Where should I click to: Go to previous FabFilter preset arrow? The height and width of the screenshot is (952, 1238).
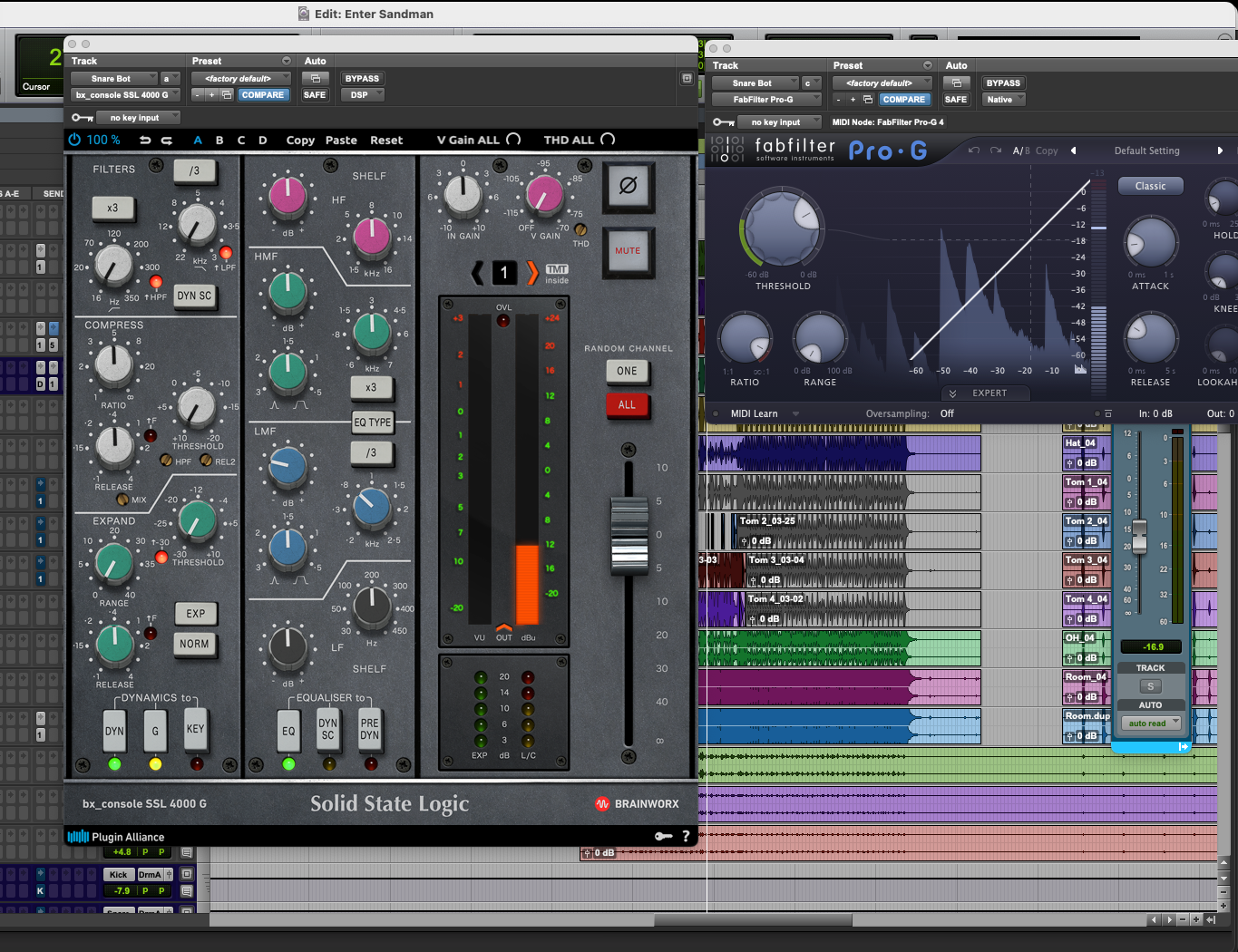1074,151
